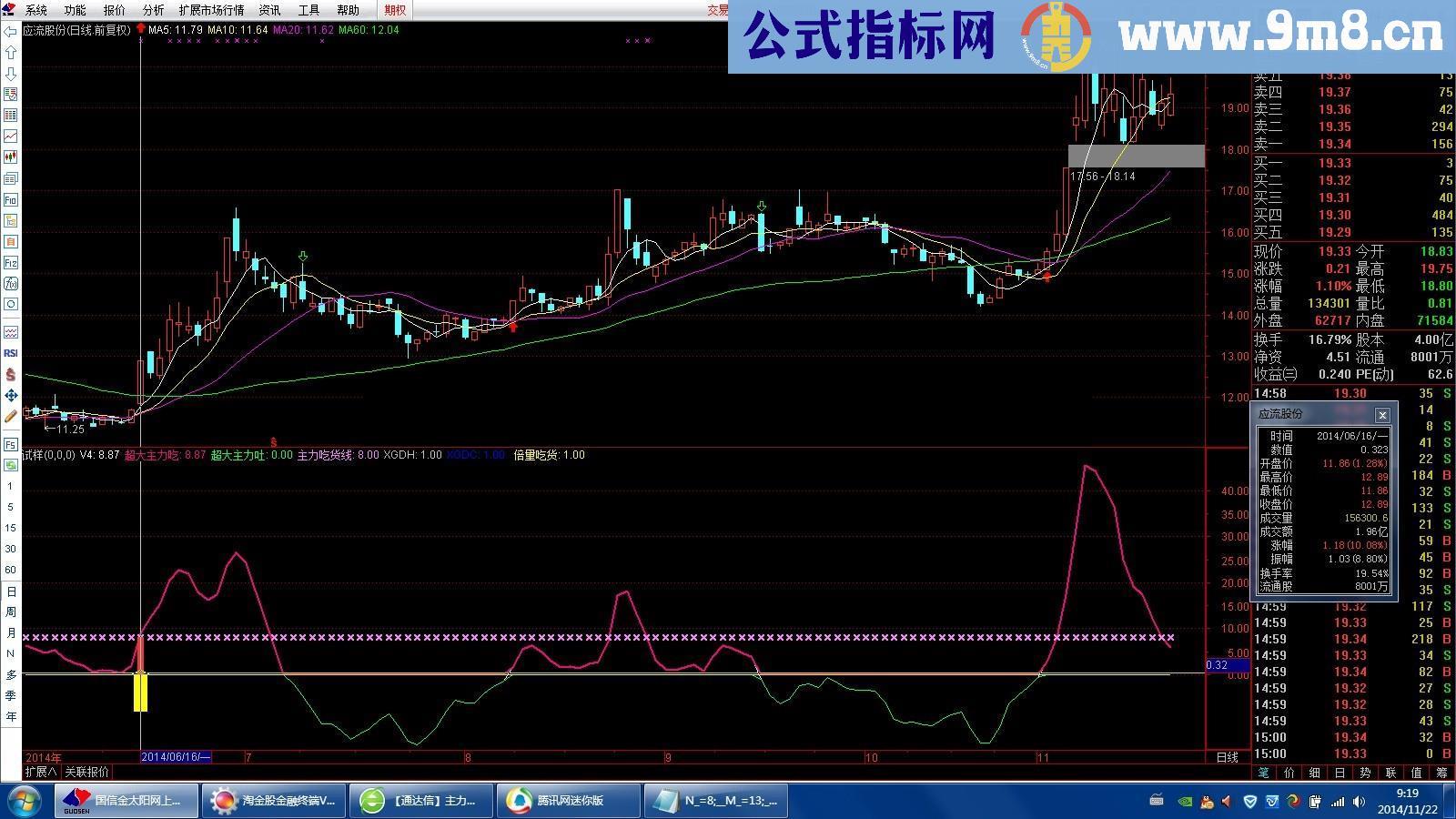Switch to 关联报价 tab at bottom left

click(85, 773)
